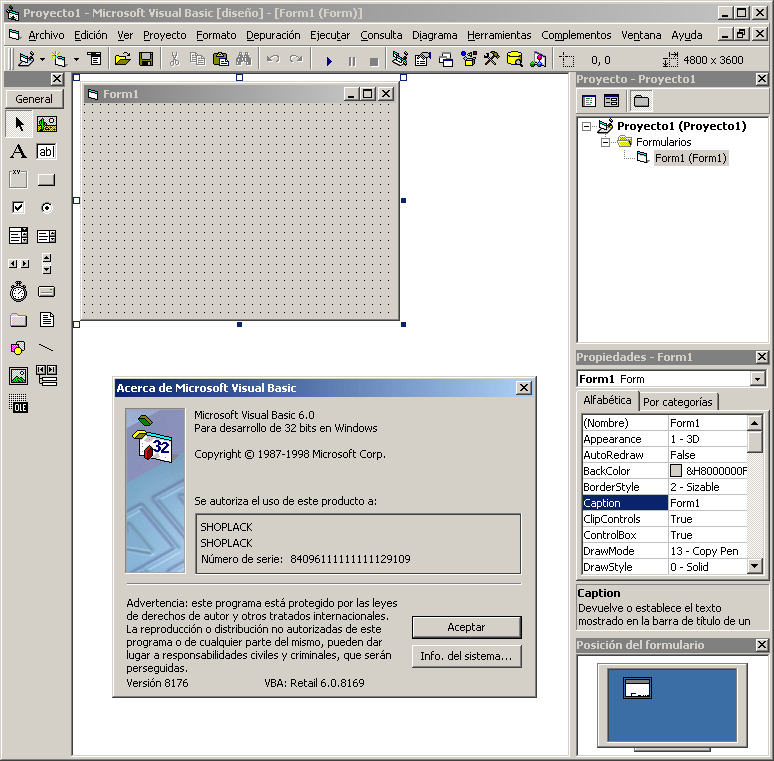Click the properties list scroll down arrow
The image size is (774, 761).
(x=755, y=566)
